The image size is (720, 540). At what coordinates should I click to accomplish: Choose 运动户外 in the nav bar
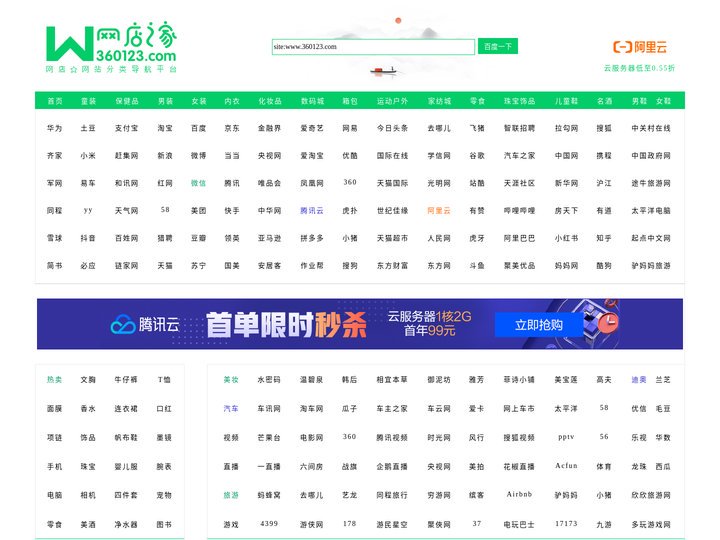click(392, 101)
